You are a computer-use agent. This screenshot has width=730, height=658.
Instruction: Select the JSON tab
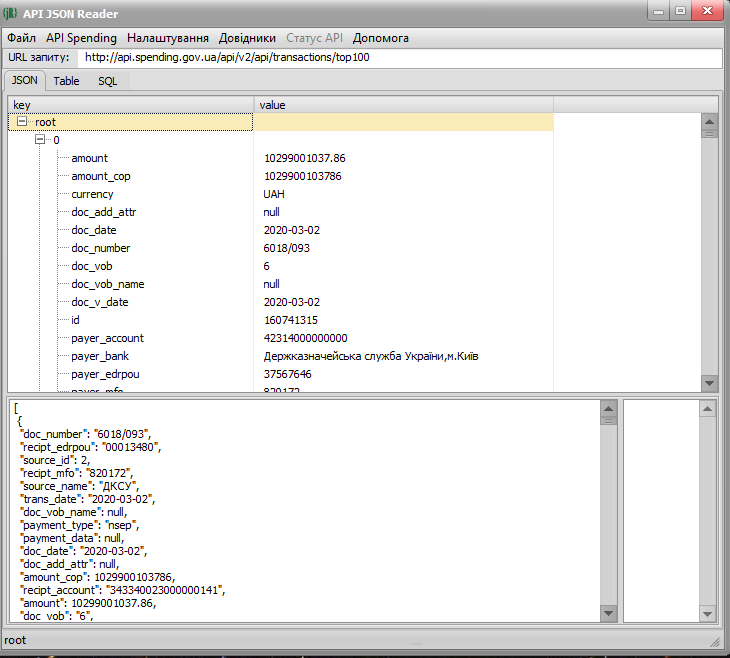point(25,81)
